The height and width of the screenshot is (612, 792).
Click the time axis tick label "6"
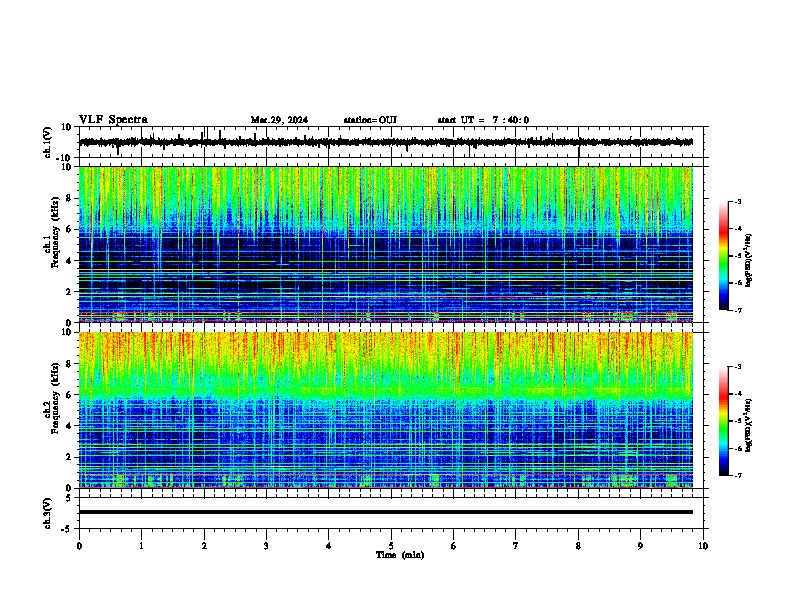pyautogui.click(x=454, y=546)
